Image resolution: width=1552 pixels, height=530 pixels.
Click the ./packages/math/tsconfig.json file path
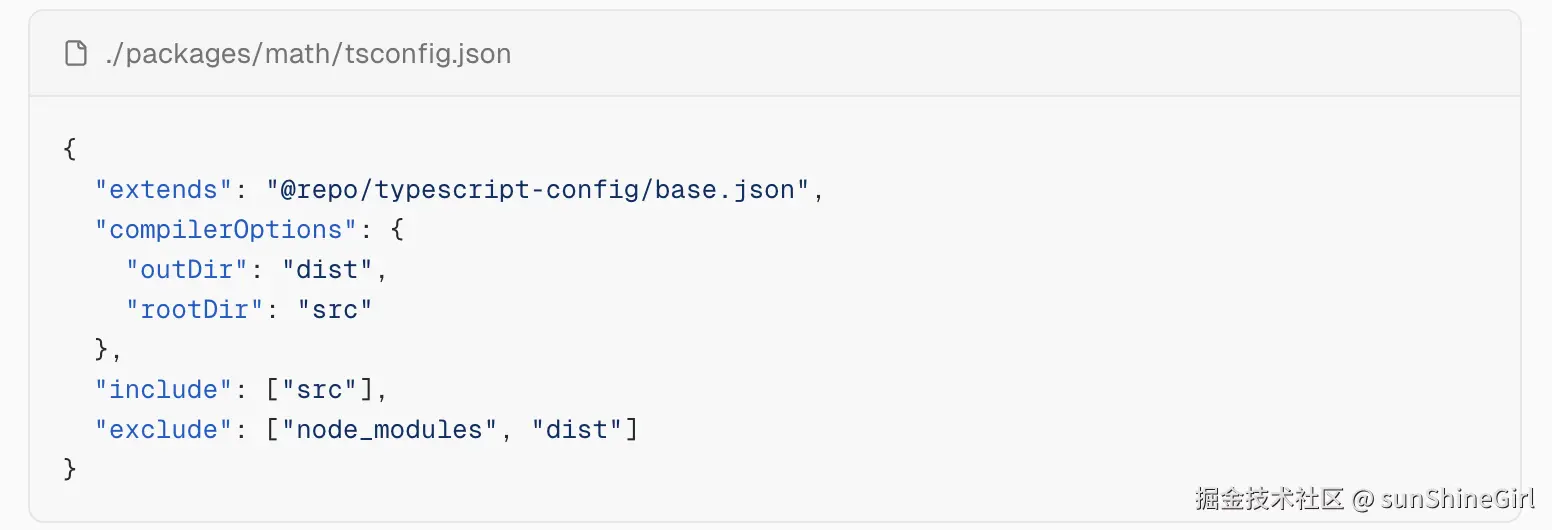point(308,54)
